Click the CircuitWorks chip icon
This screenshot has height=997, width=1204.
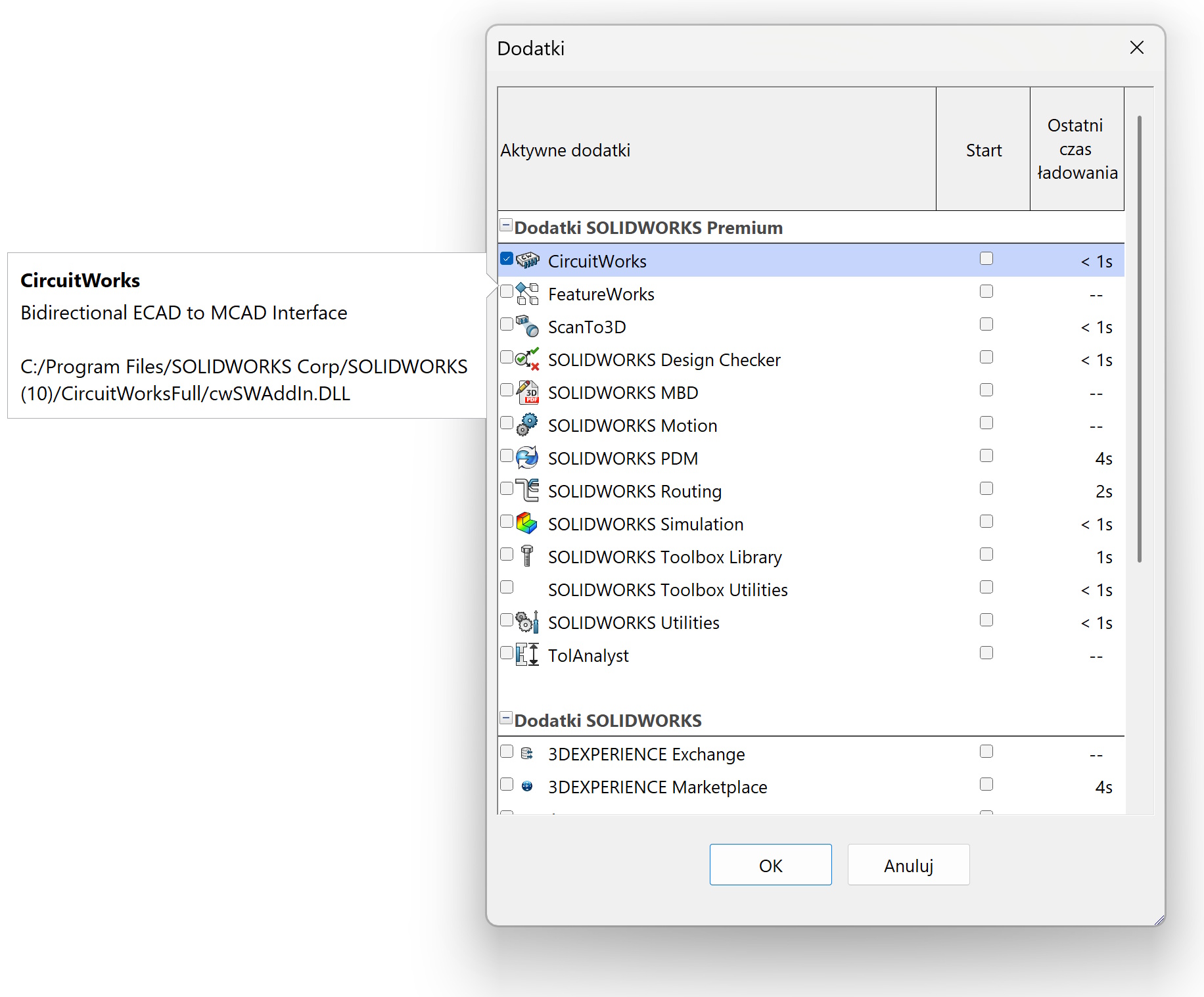(x=527, y=260)
